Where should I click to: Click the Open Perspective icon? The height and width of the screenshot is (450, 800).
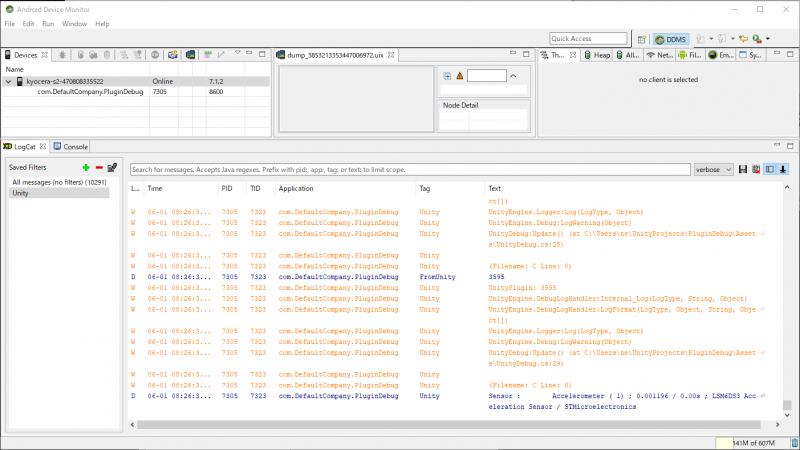click(641, 38)
